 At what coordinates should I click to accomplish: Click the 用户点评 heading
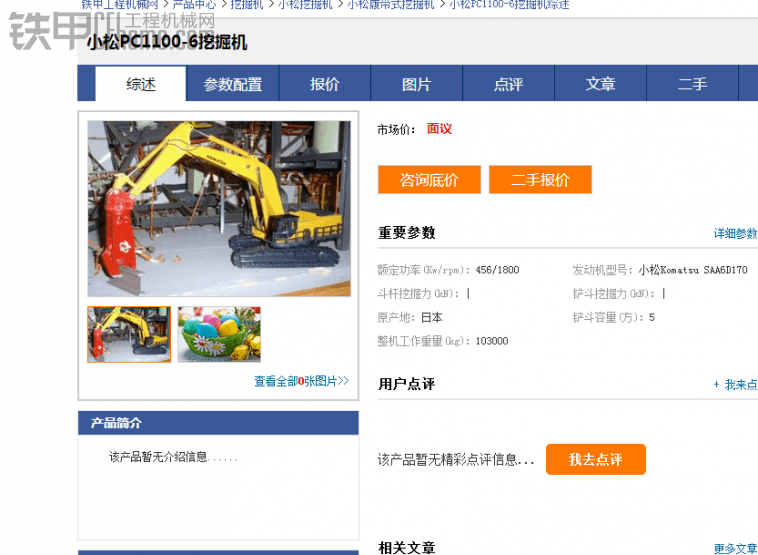pos(407,384)
